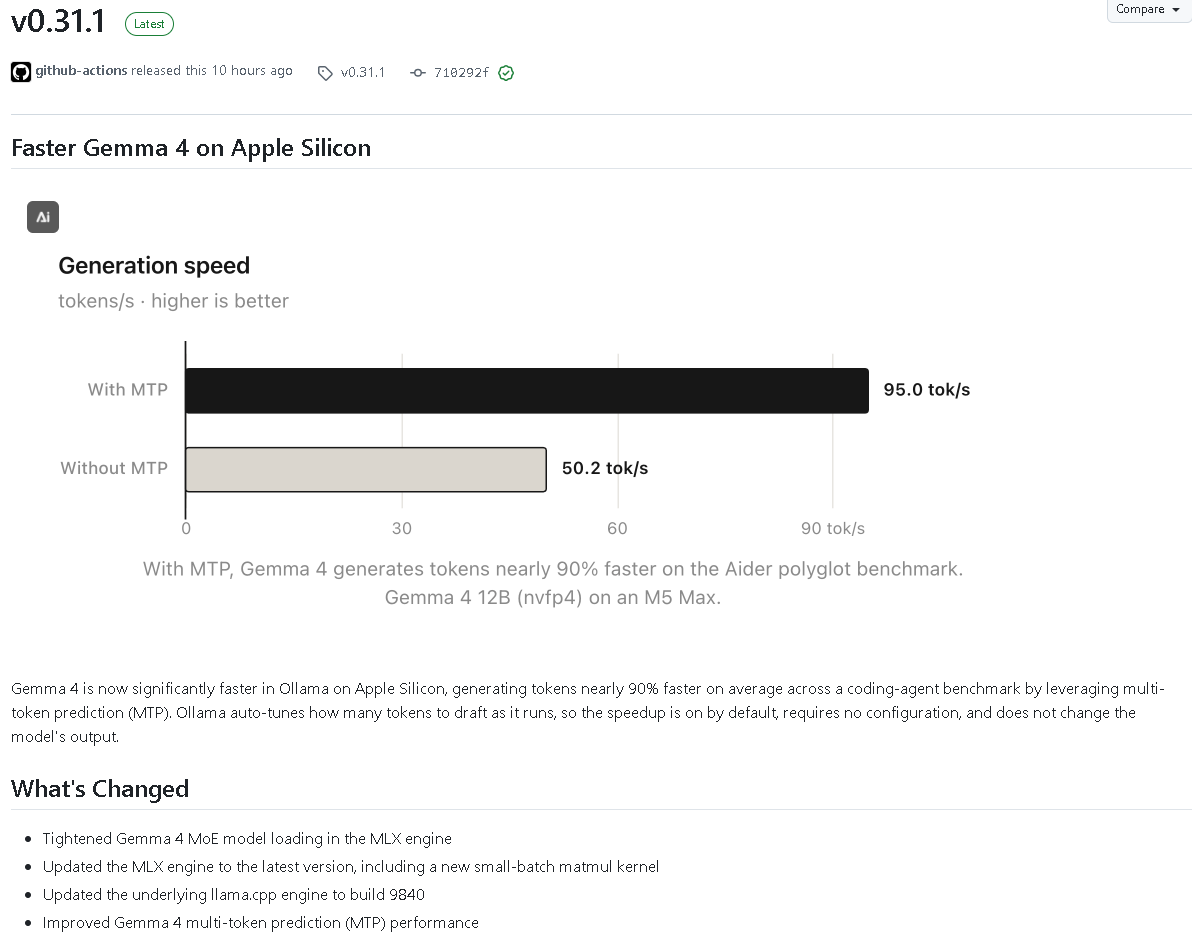Click the Generation speed chart title
Image resolution: width=1192 pixels, height=937 pixels.
coord(154,266)
